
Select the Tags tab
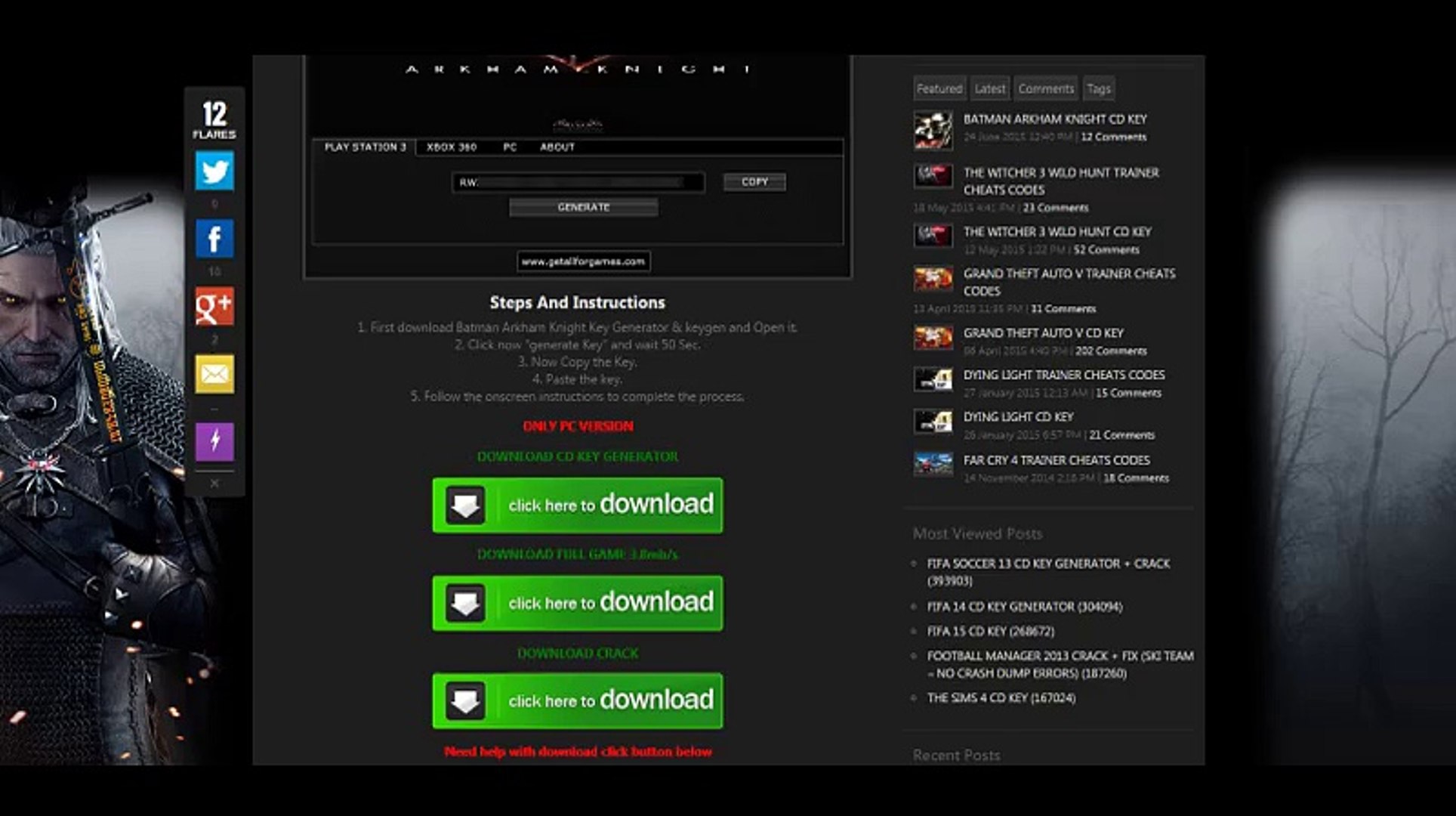tap(1098, 88)
